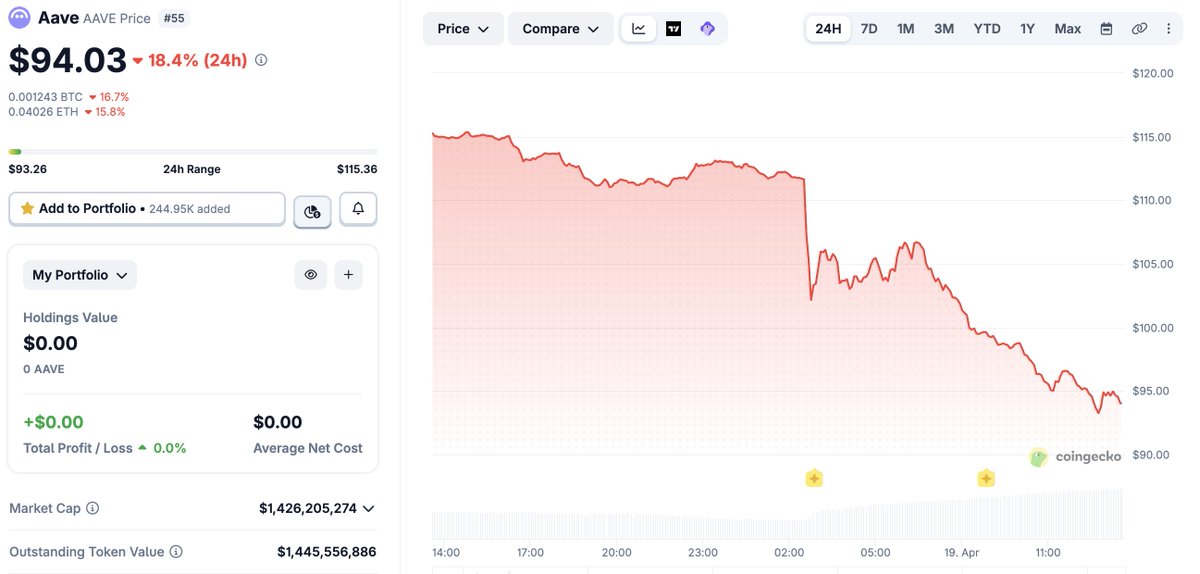Viewport: 1200px width, 574px height.
Task: Open the price alert bell icon
Action: (x=359, y=209)
